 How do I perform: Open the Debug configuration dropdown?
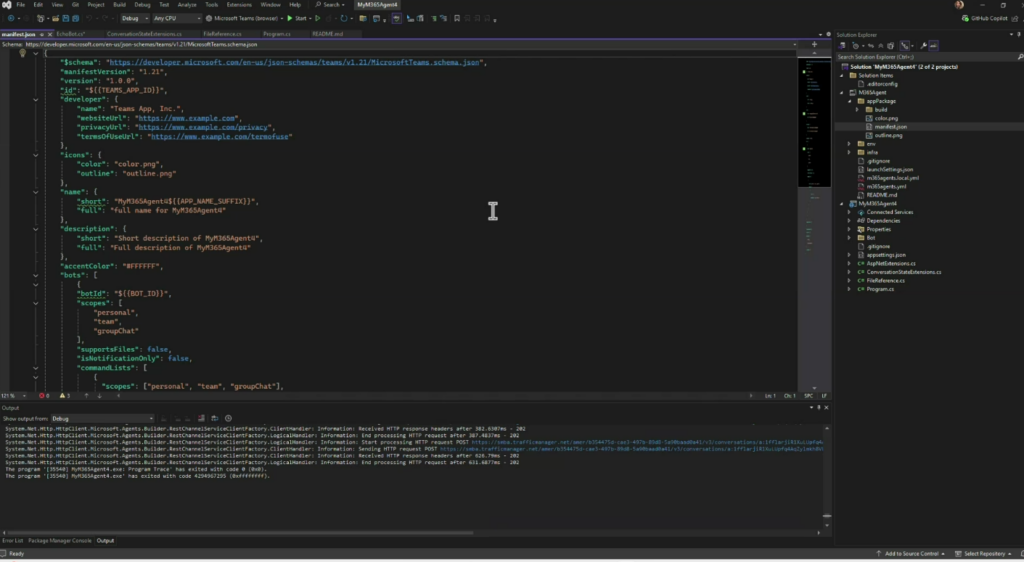(135, 18)
